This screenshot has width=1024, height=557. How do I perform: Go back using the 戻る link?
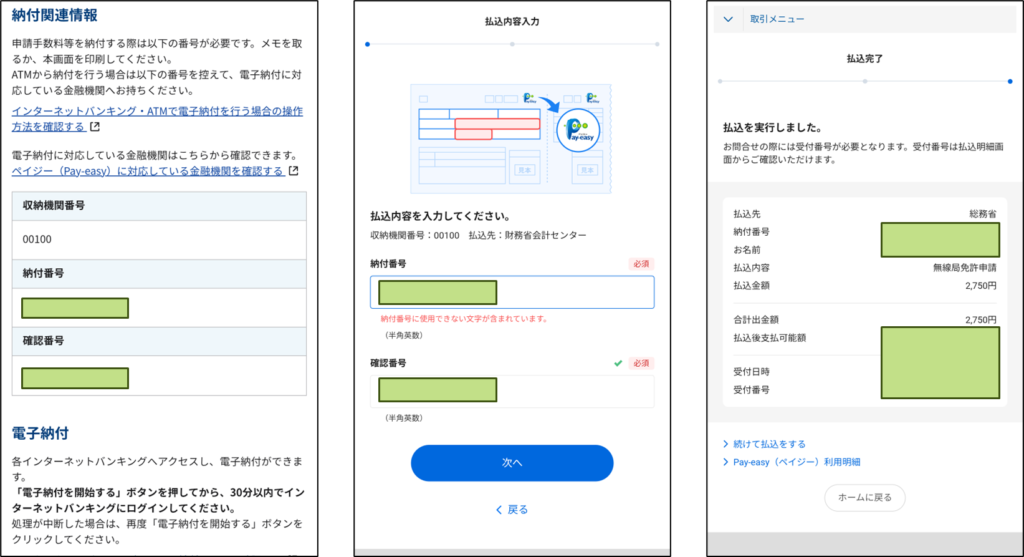coord(511,509)
